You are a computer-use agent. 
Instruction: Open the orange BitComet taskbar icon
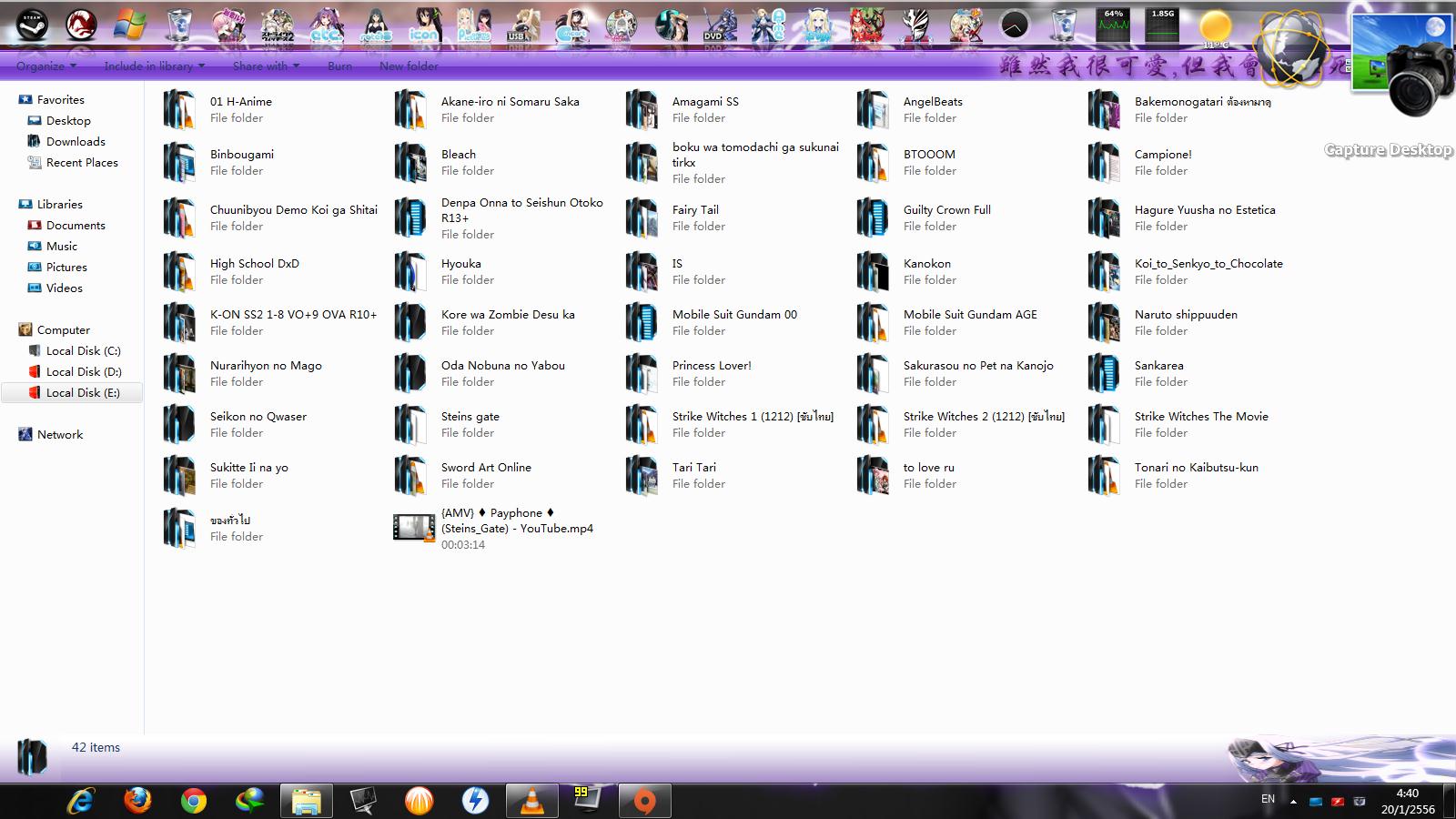(420, 801)
